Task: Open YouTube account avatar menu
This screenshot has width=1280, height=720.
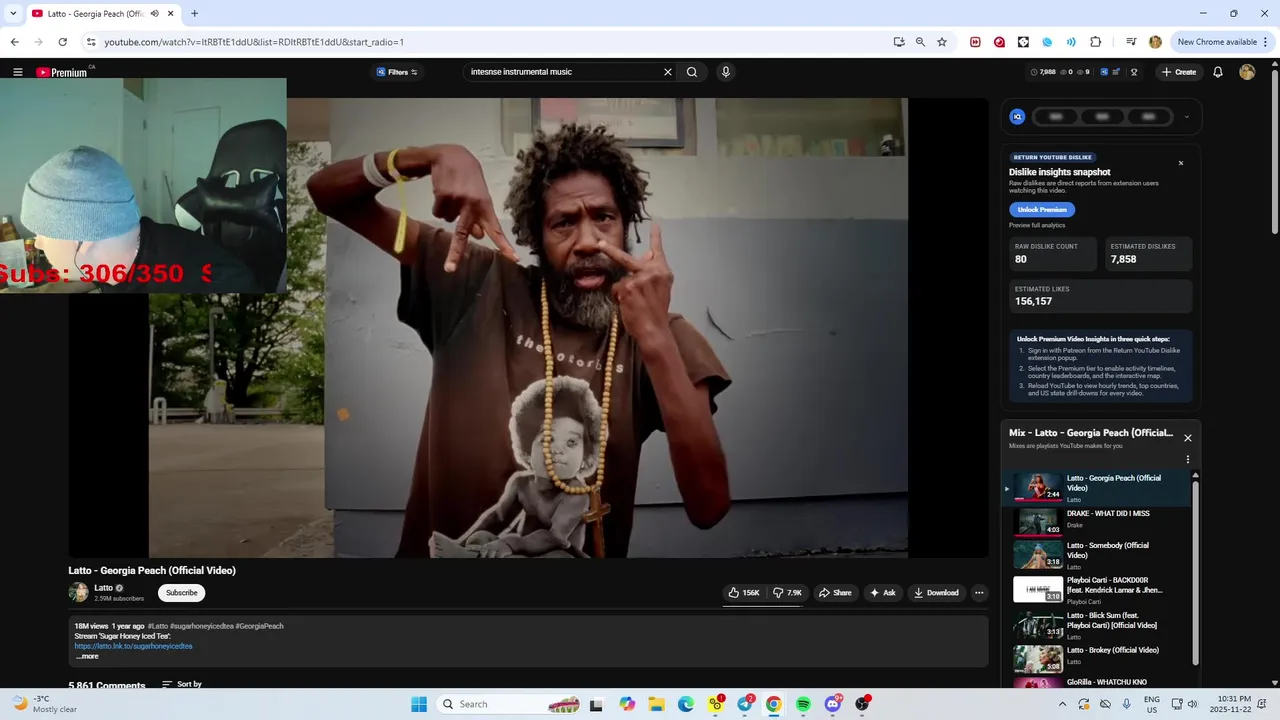Action: 1247,72
